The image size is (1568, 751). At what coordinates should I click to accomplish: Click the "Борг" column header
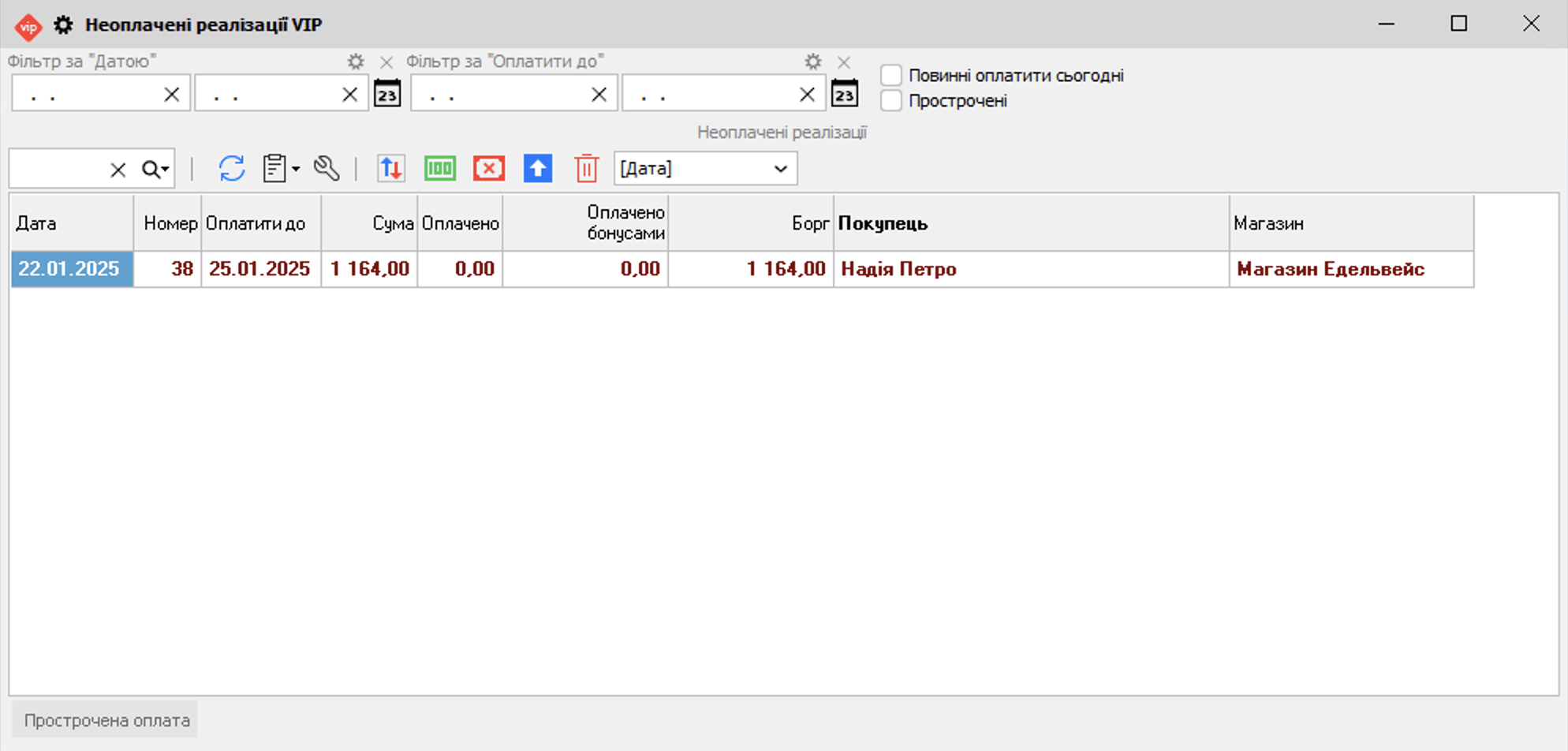tap(810, 224)
